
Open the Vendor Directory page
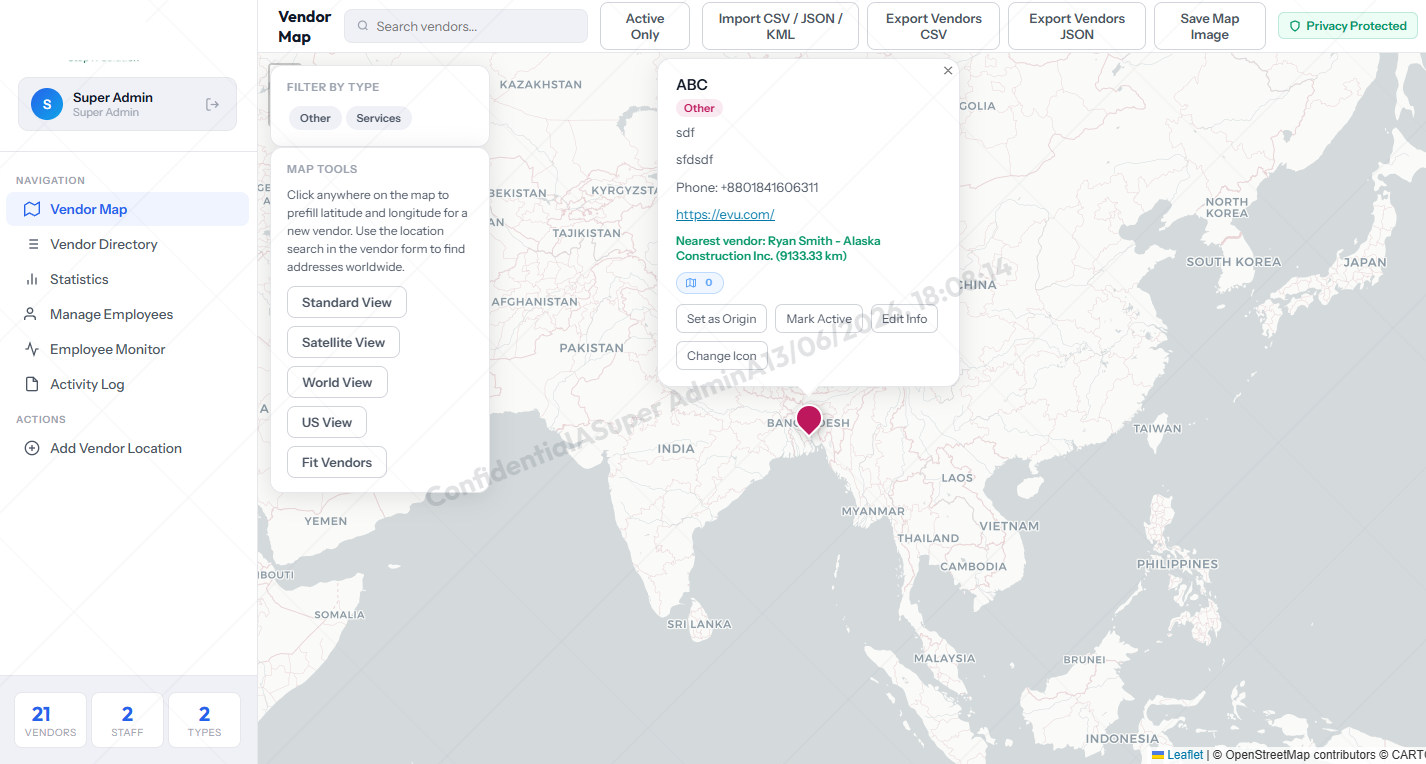[128, 244]
